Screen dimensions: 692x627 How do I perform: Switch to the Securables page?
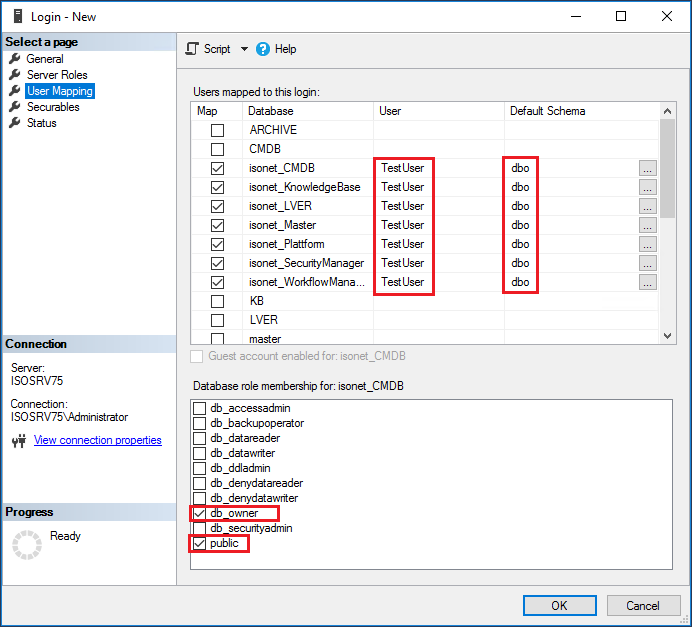53,107
